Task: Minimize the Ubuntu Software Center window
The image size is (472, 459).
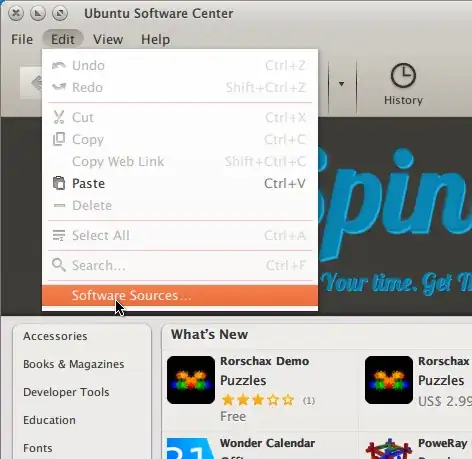Action: click(x=38, y=13)
